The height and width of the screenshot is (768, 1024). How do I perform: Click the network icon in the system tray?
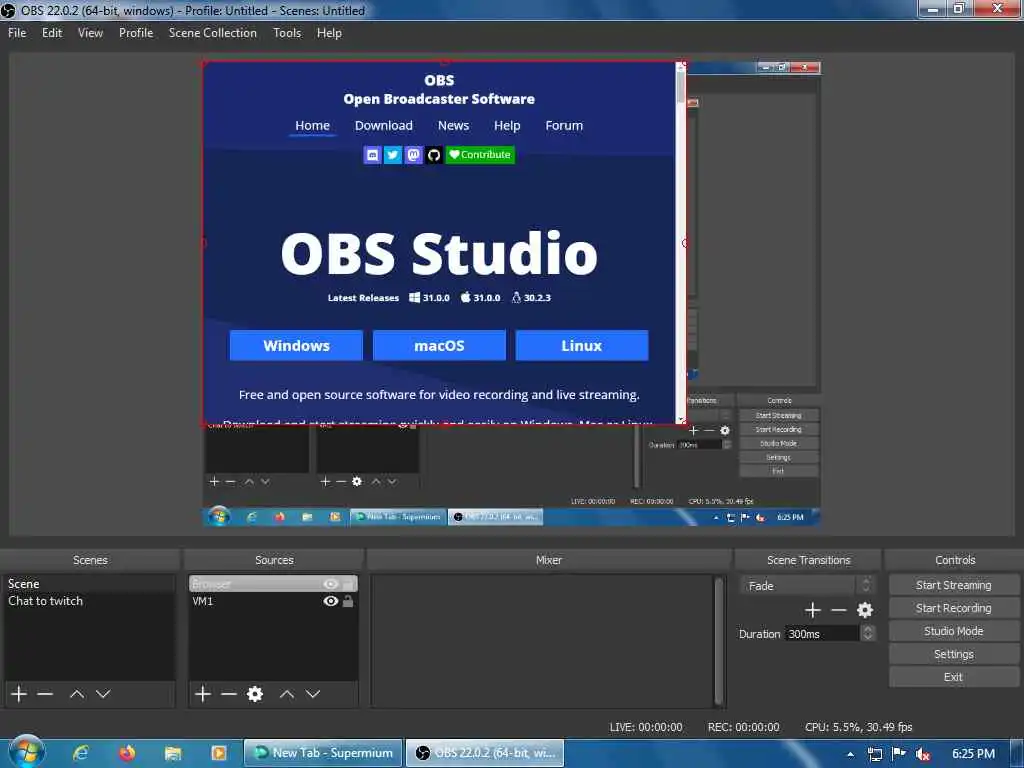[x=874, y=754]
